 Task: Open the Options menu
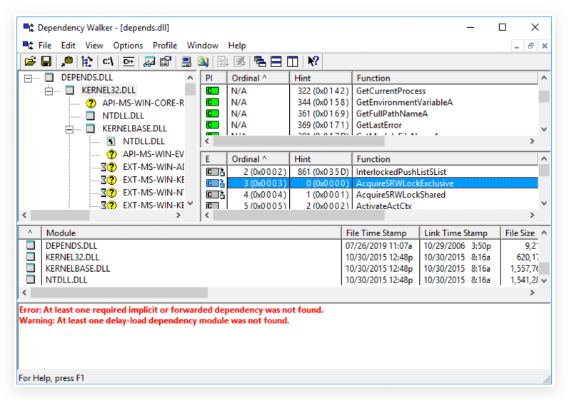(x=128, y=45)
